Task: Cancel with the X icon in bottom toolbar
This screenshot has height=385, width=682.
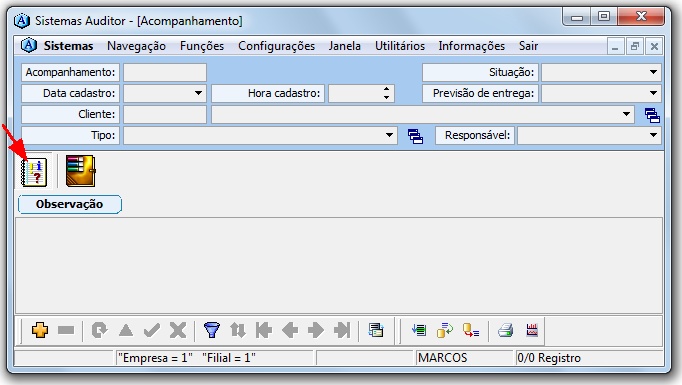Action: 178,331
